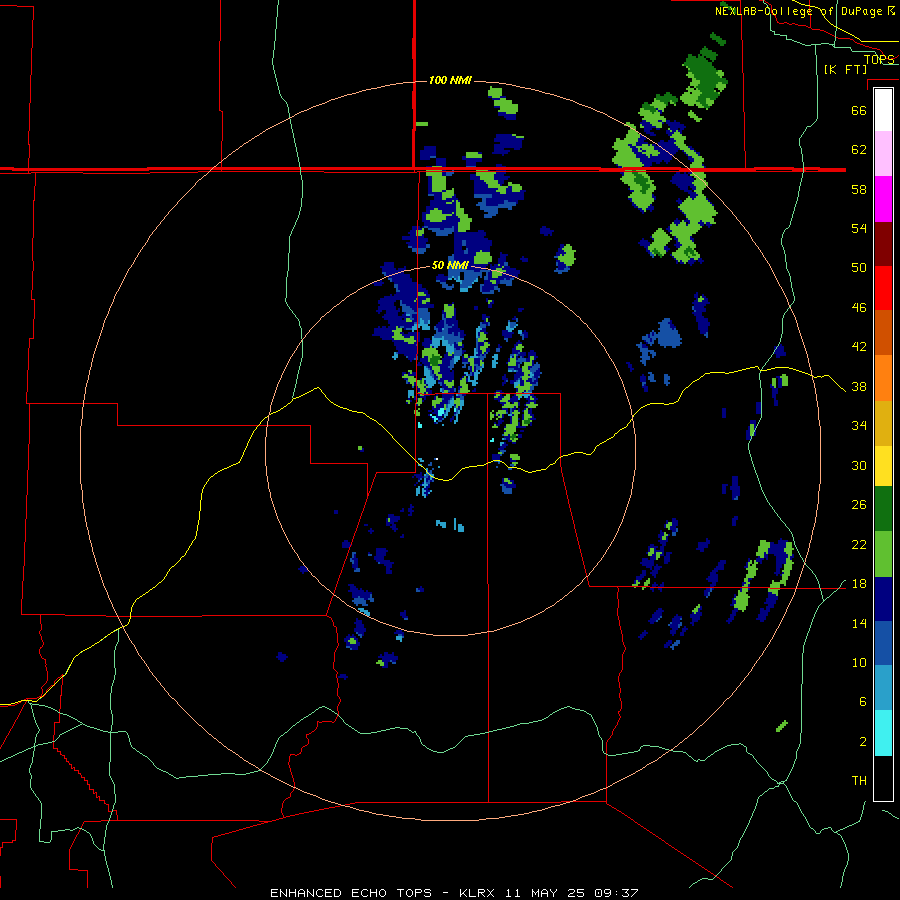
Task: Click the 6 value on legend
Action: click(863, 702)
